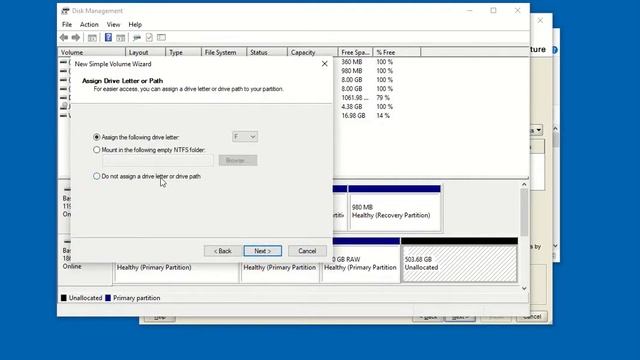Select the 503.68 GB Unallocated space block

[459, 260]
